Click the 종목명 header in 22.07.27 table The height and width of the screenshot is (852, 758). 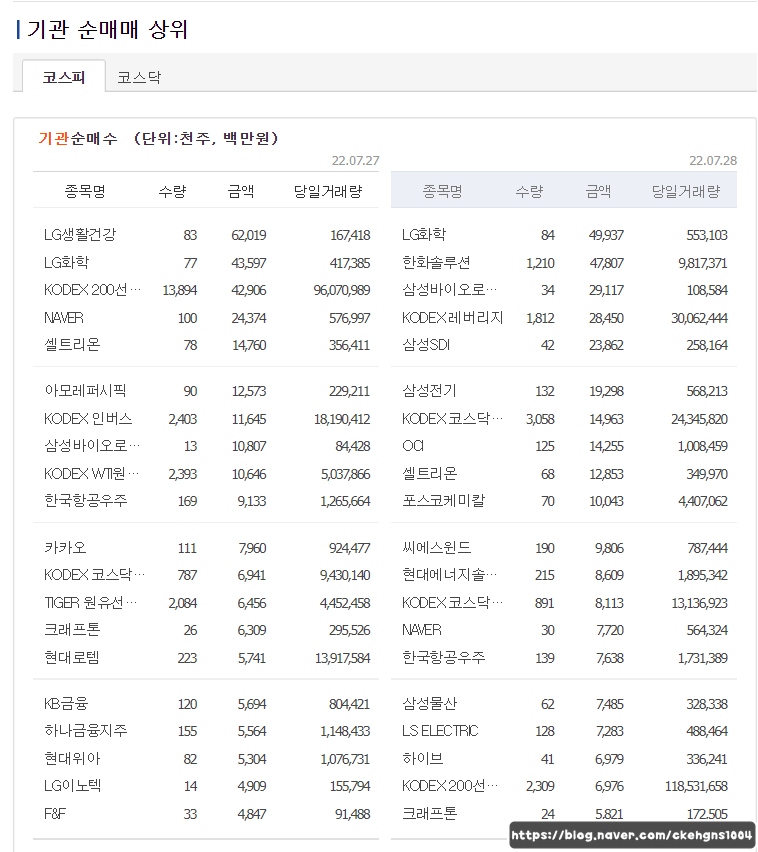85,191
